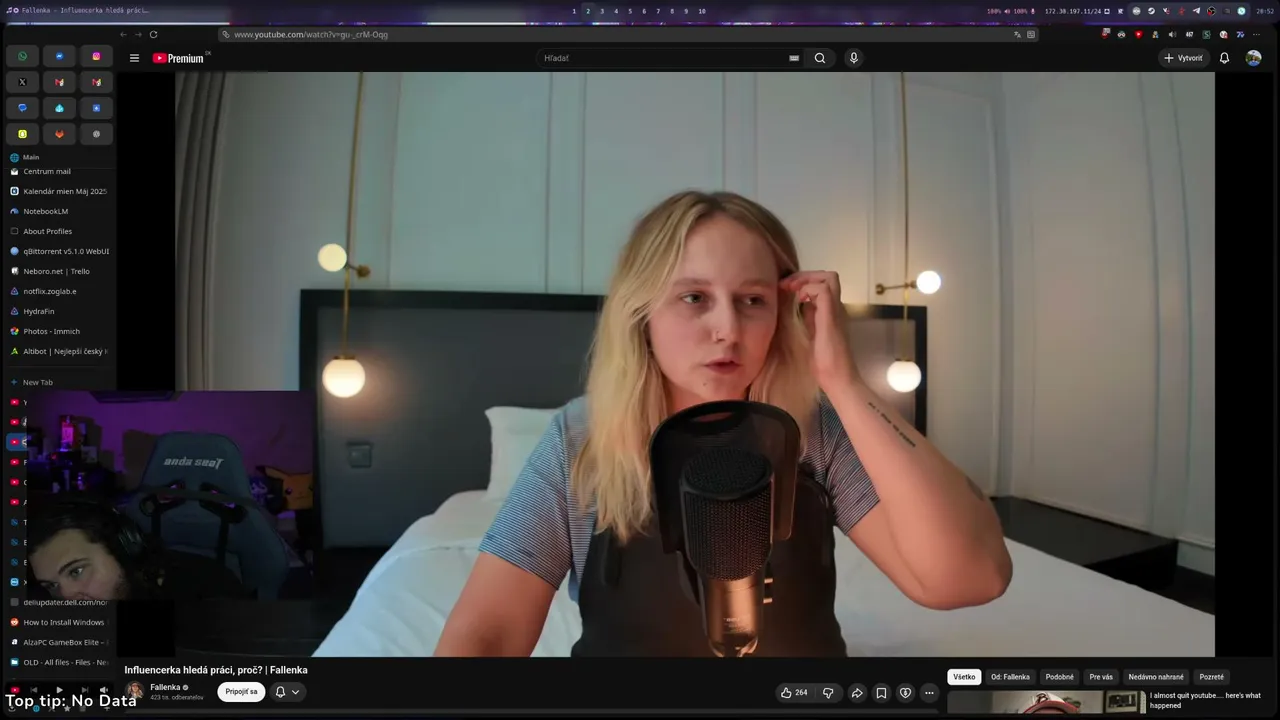Viewport: 1280px width, 720px height.
Task: Open more actions for the video
Action: (929, 692)
